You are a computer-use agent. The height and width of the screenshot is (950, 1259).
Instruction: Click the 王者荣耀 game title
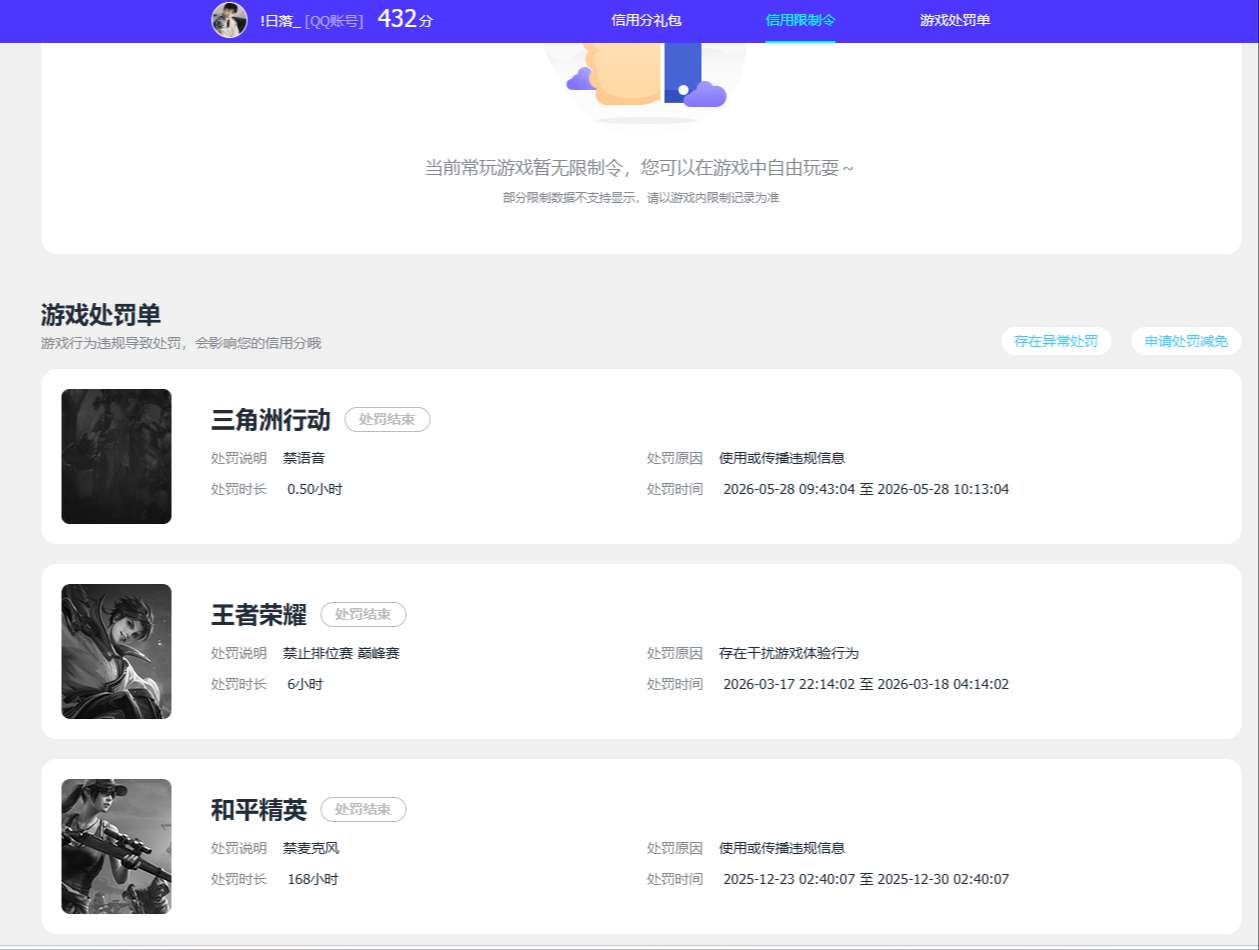[x=258, y=615]
